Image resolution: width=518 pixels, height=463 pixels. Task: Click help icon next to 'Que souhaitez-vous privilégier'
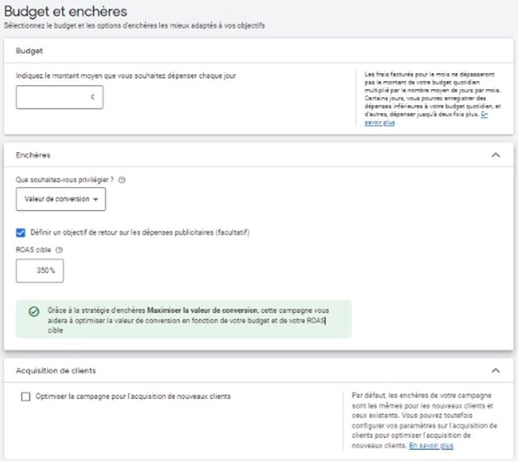[122, 180]
